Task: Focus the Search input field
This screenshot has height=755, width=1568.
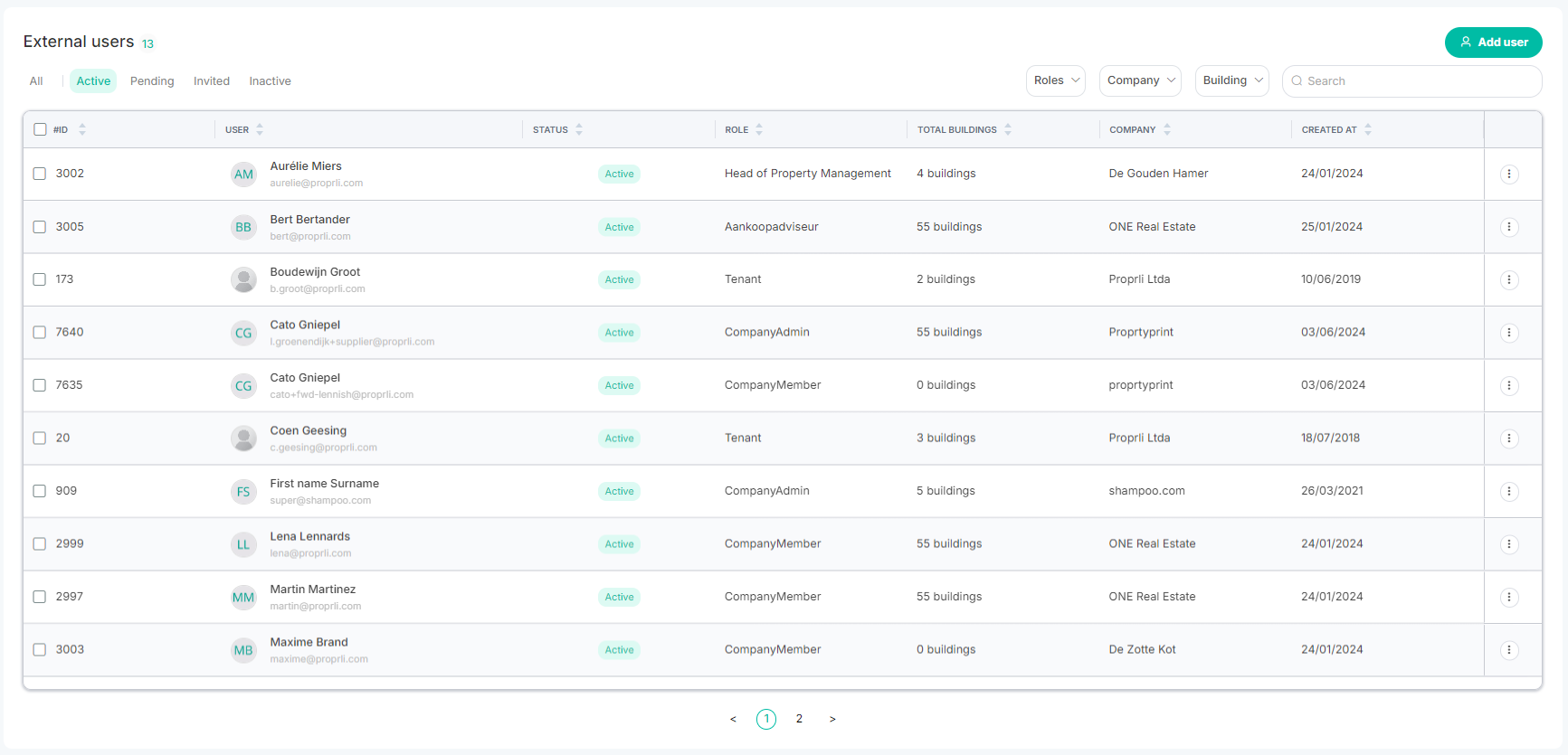Action: coord(1411,80)
